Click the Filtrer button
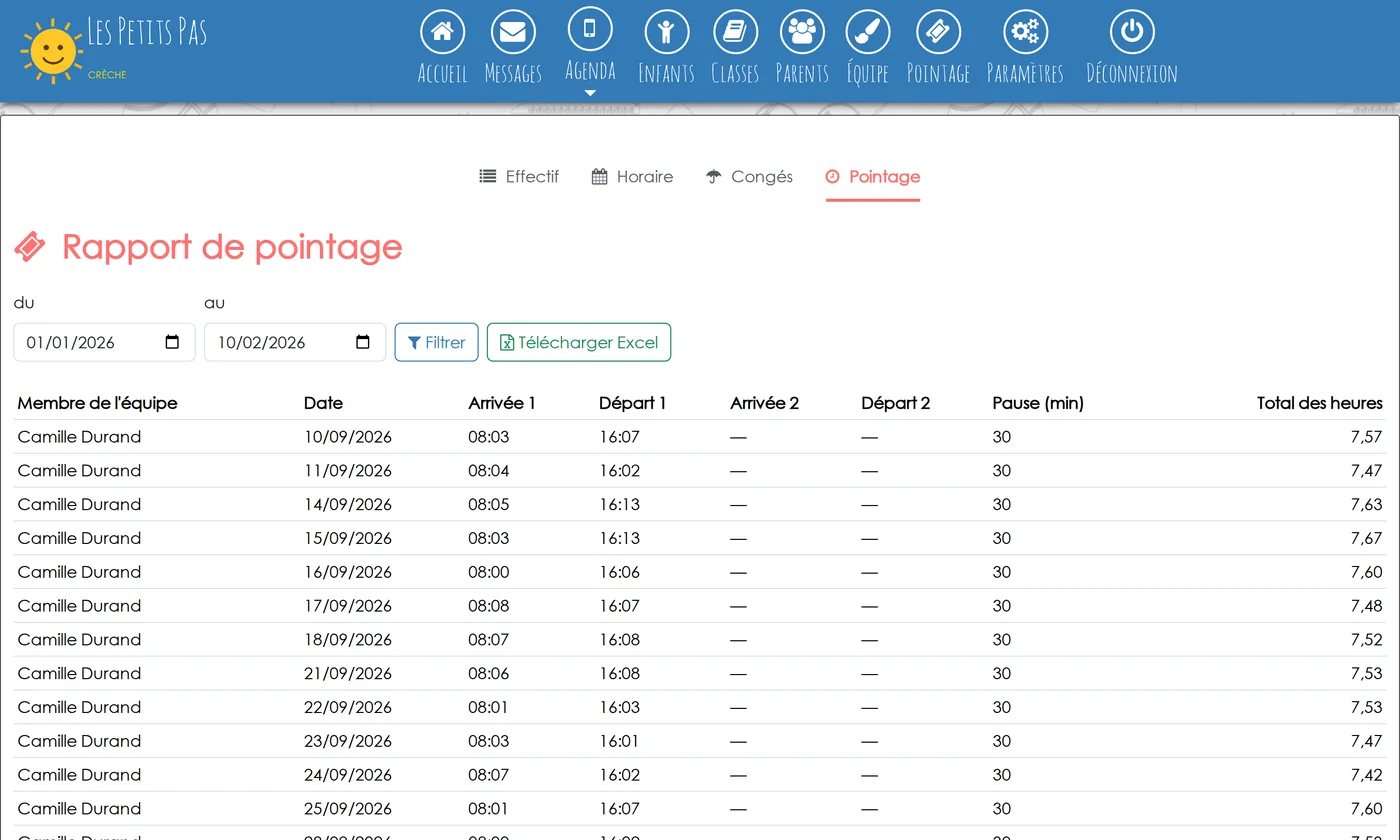 (436, 342)
